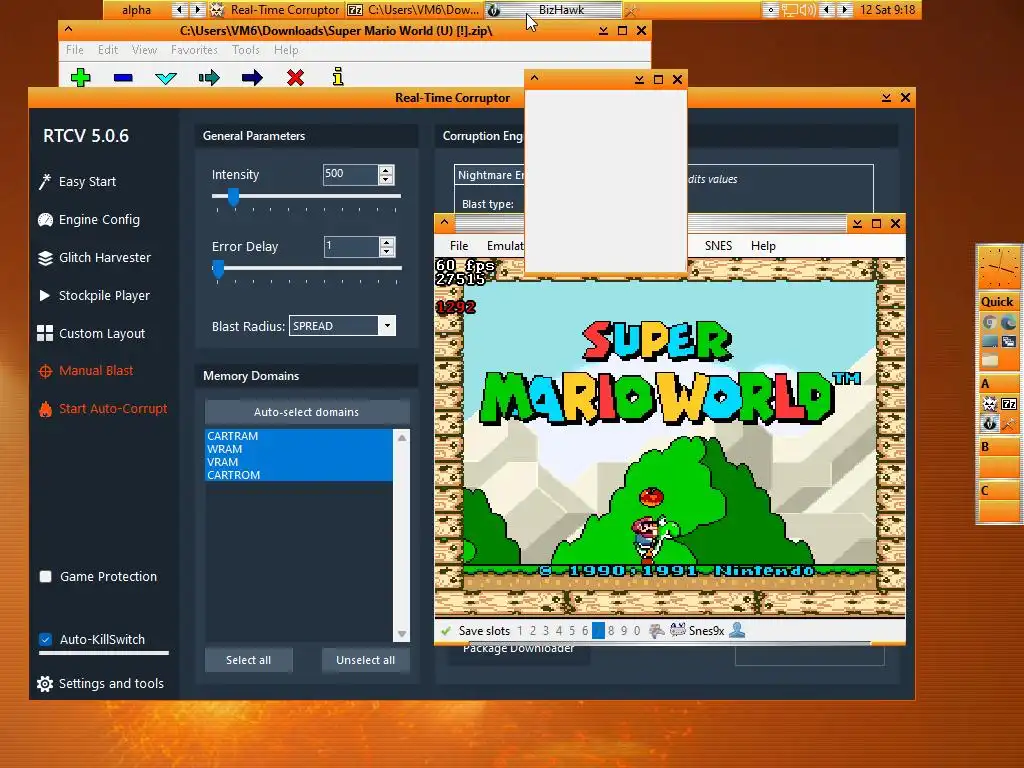Viewport: 1024px width, 768px height.
Task: Open Custom Layout in RTCV sidebar
Action: click(x=91, y=333)
